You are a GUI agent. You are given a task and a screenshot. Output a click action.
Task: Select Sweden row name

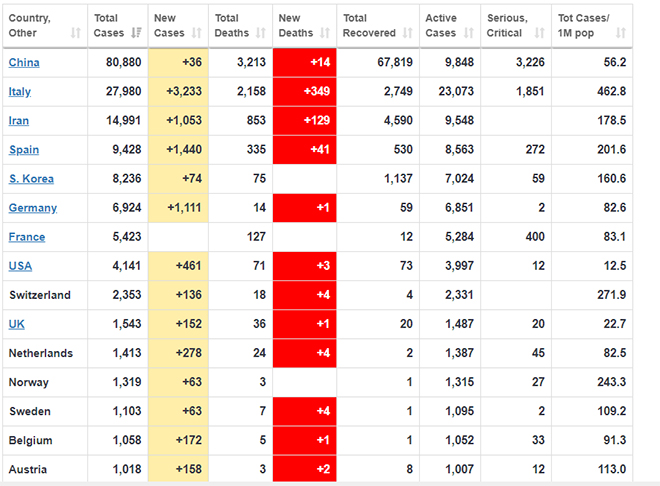(30, 411)
